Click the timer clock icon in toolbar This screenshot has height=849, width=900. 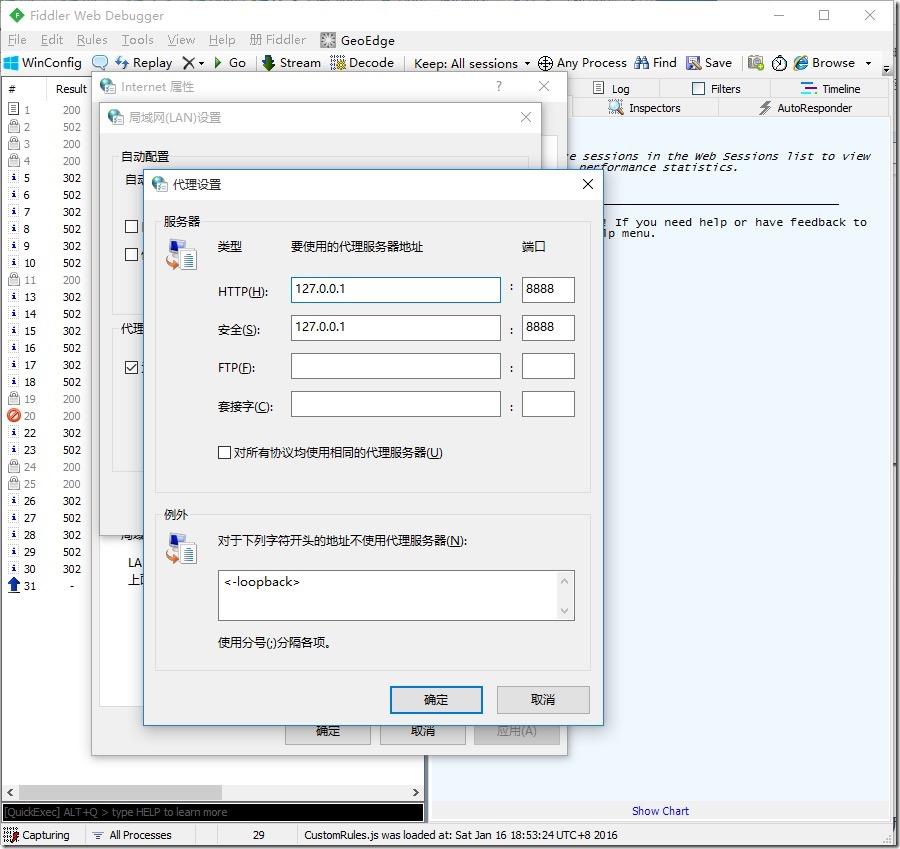pos(779,63)
